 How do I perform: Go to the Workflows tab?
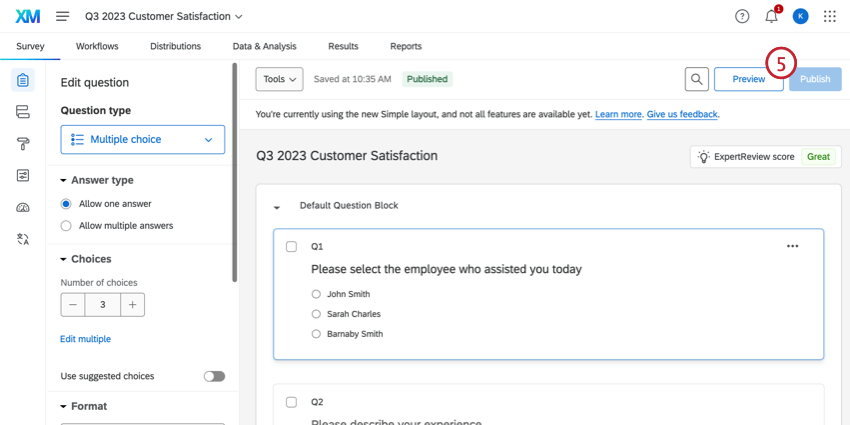pos(97,46)
